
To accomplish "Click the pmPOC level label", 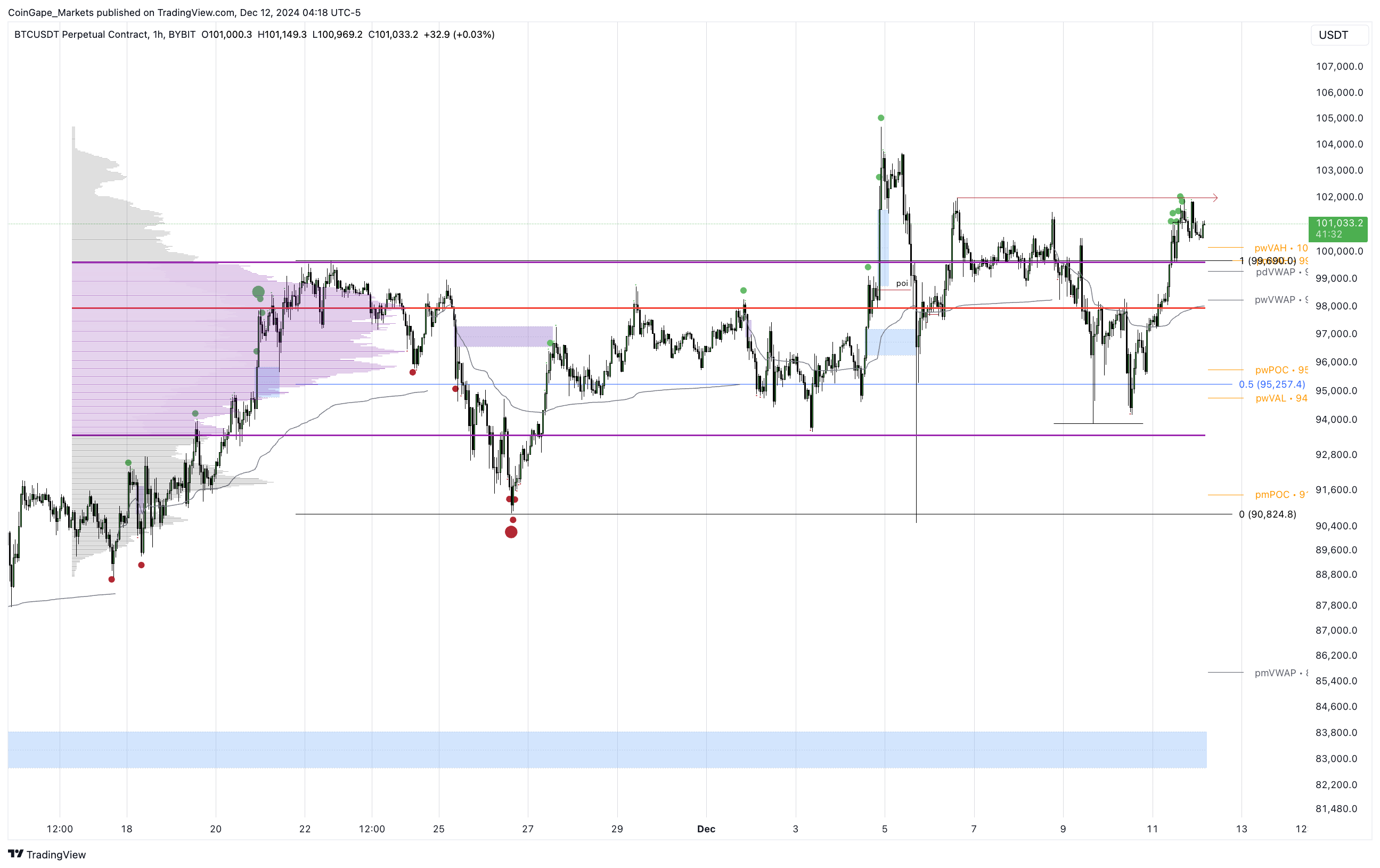I will [x=1281, y=495].
